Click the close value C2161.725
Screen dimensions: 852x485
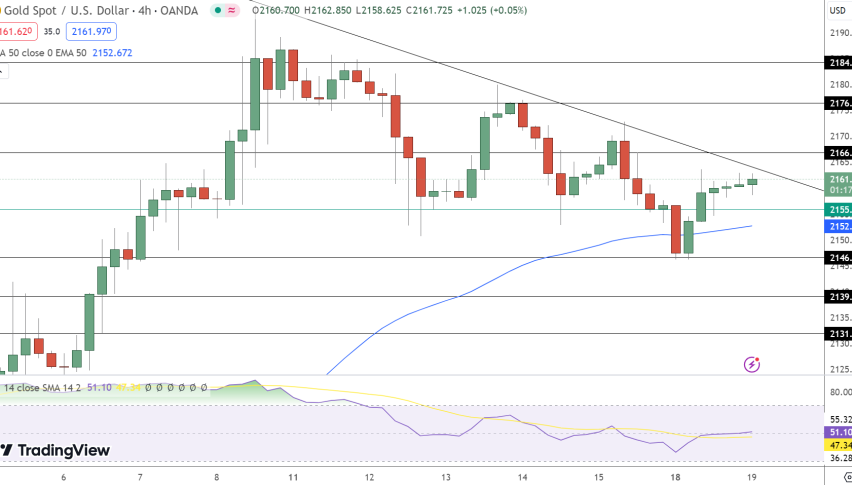(429, 10)
